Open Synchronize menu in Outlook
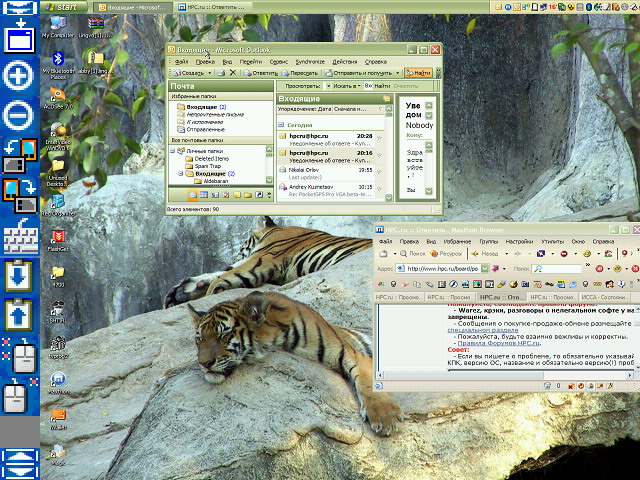Image resolution: width=640 pixels, height=480 pixels. tap(310, 62)
